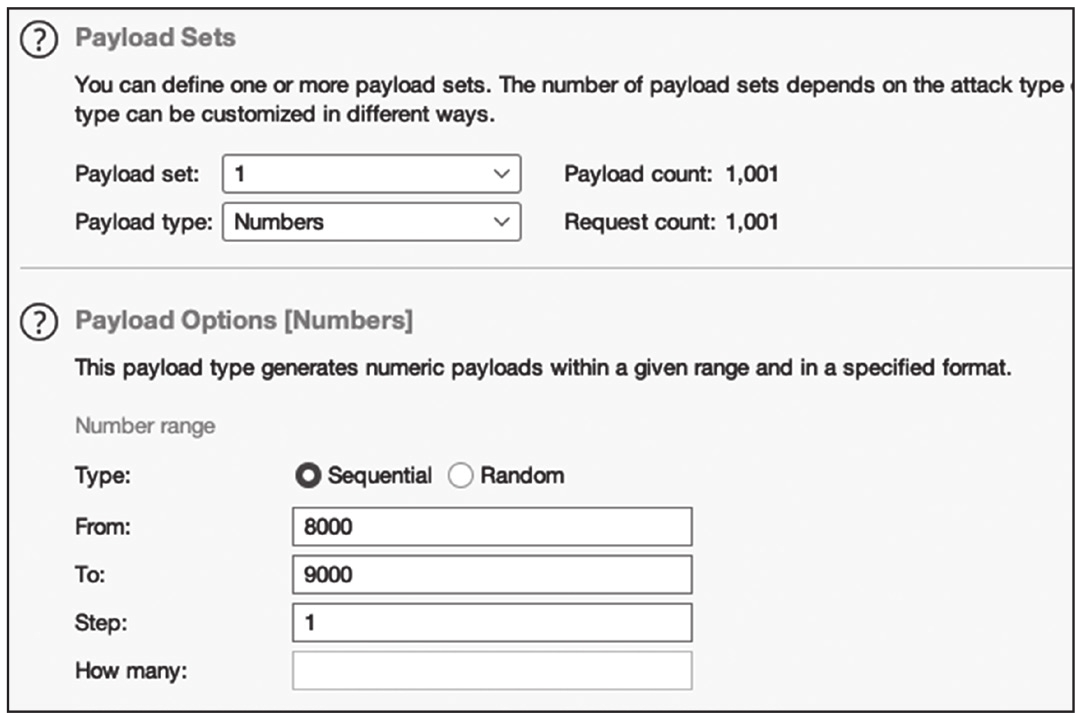This screenshot has height=720, width=1082.
Task: Click the numeric payloads description text
Action: [543, 368]
